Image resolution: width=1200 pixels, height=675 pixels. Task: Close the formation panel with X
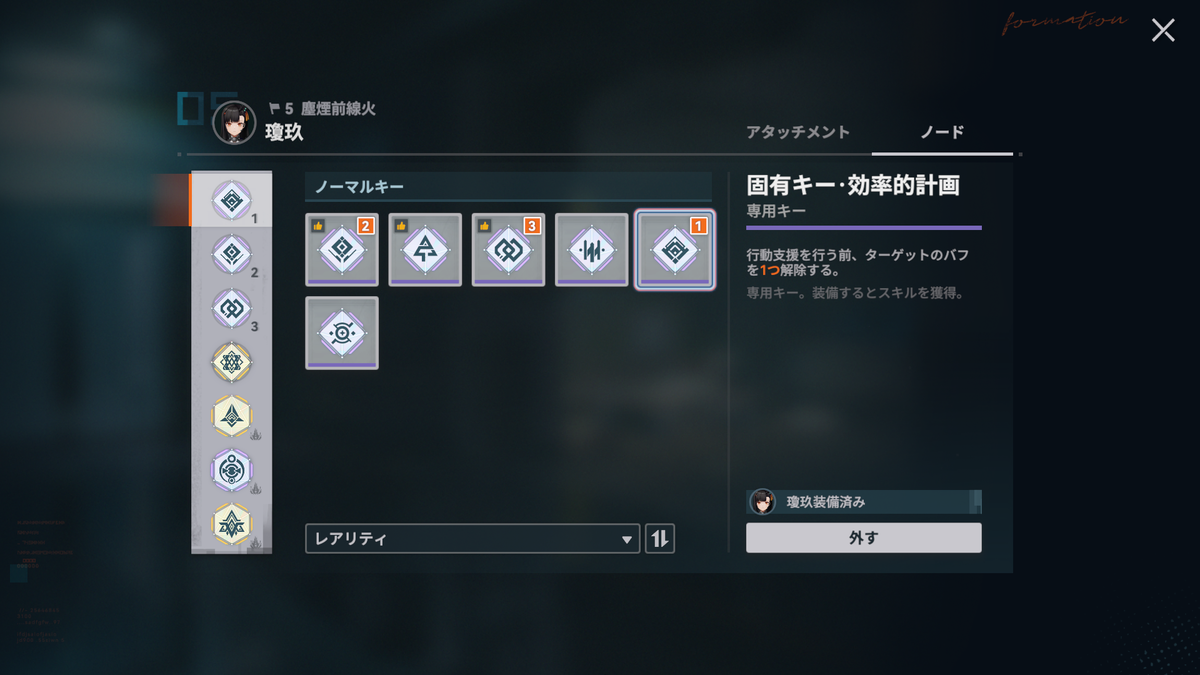tap(1163, 30)
